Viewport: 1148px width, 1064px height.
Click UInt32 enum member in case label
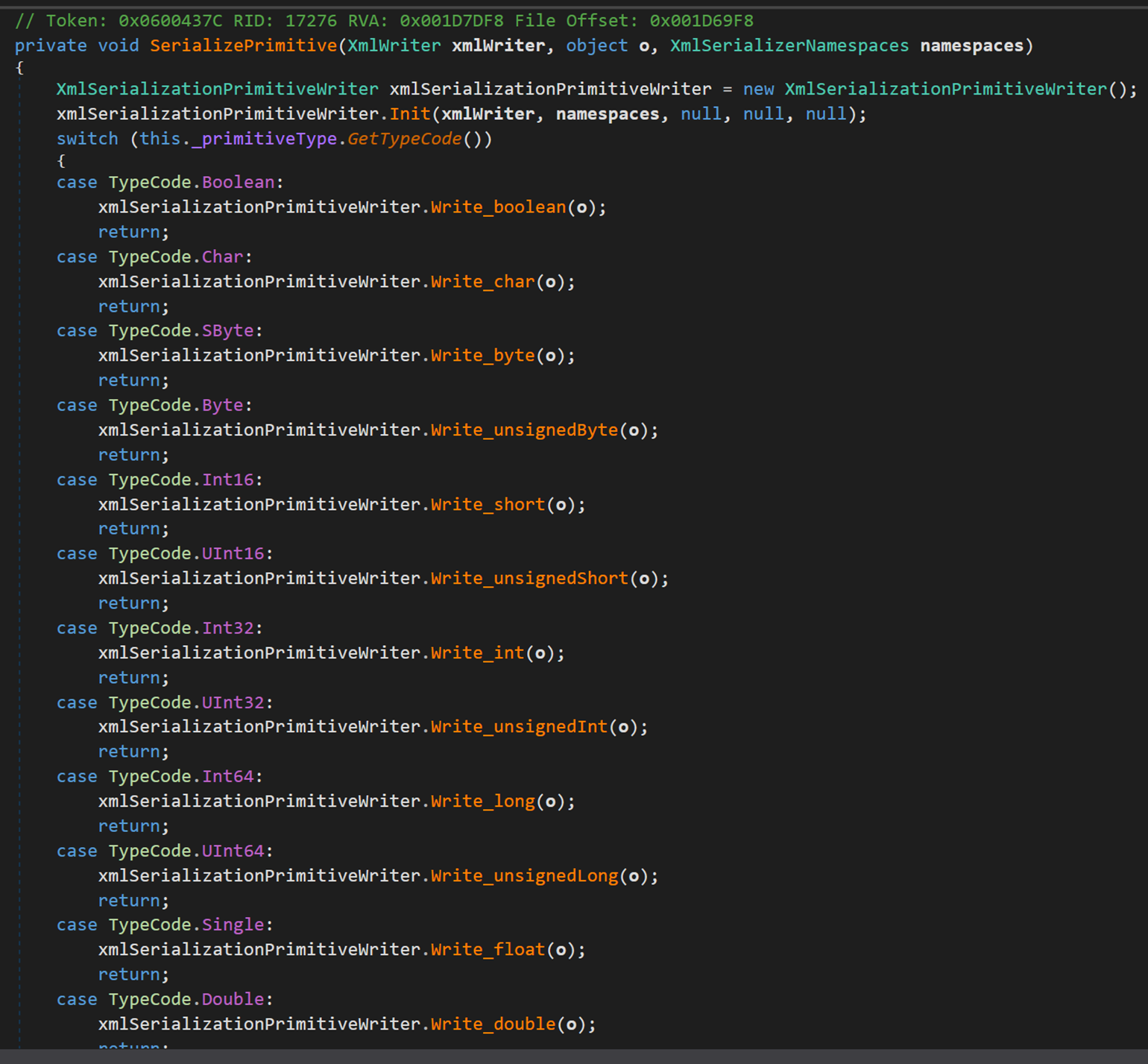coord(233,703)
